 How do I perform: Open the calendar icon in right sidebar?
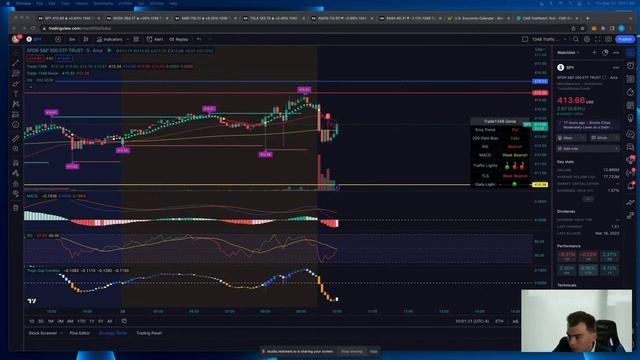[x=631, y=105]
